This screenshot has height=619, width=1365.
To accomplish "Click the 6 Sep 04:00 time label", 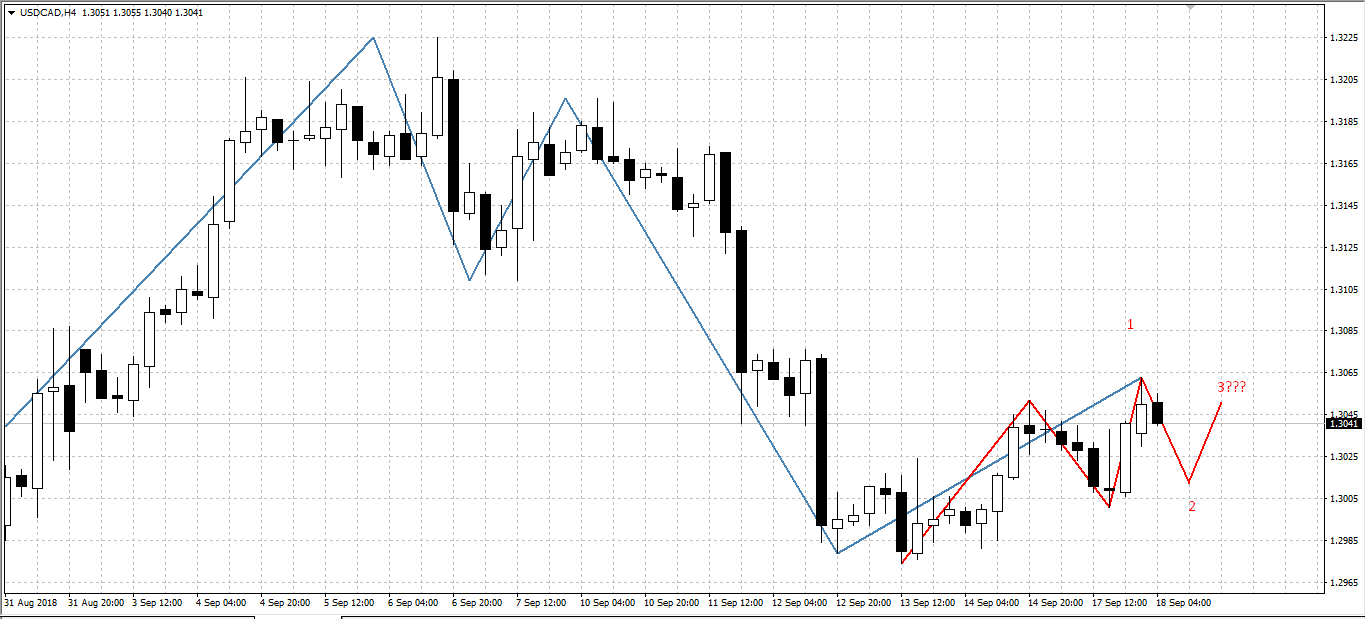I will [x=414, y=603].
